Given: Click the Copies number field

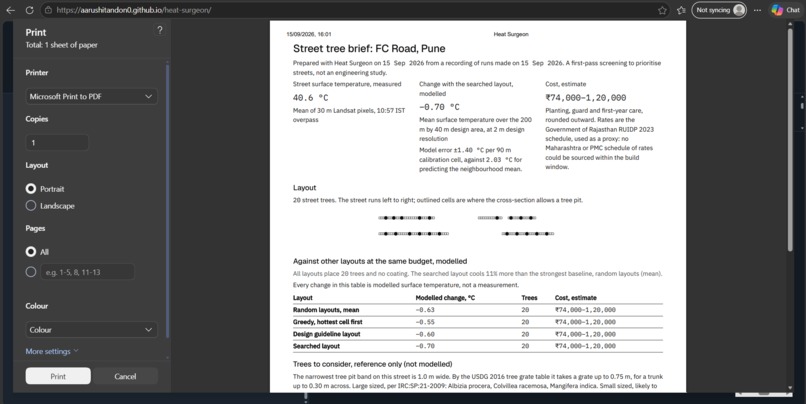Looking at the screenshot, I should click(57, 142).
